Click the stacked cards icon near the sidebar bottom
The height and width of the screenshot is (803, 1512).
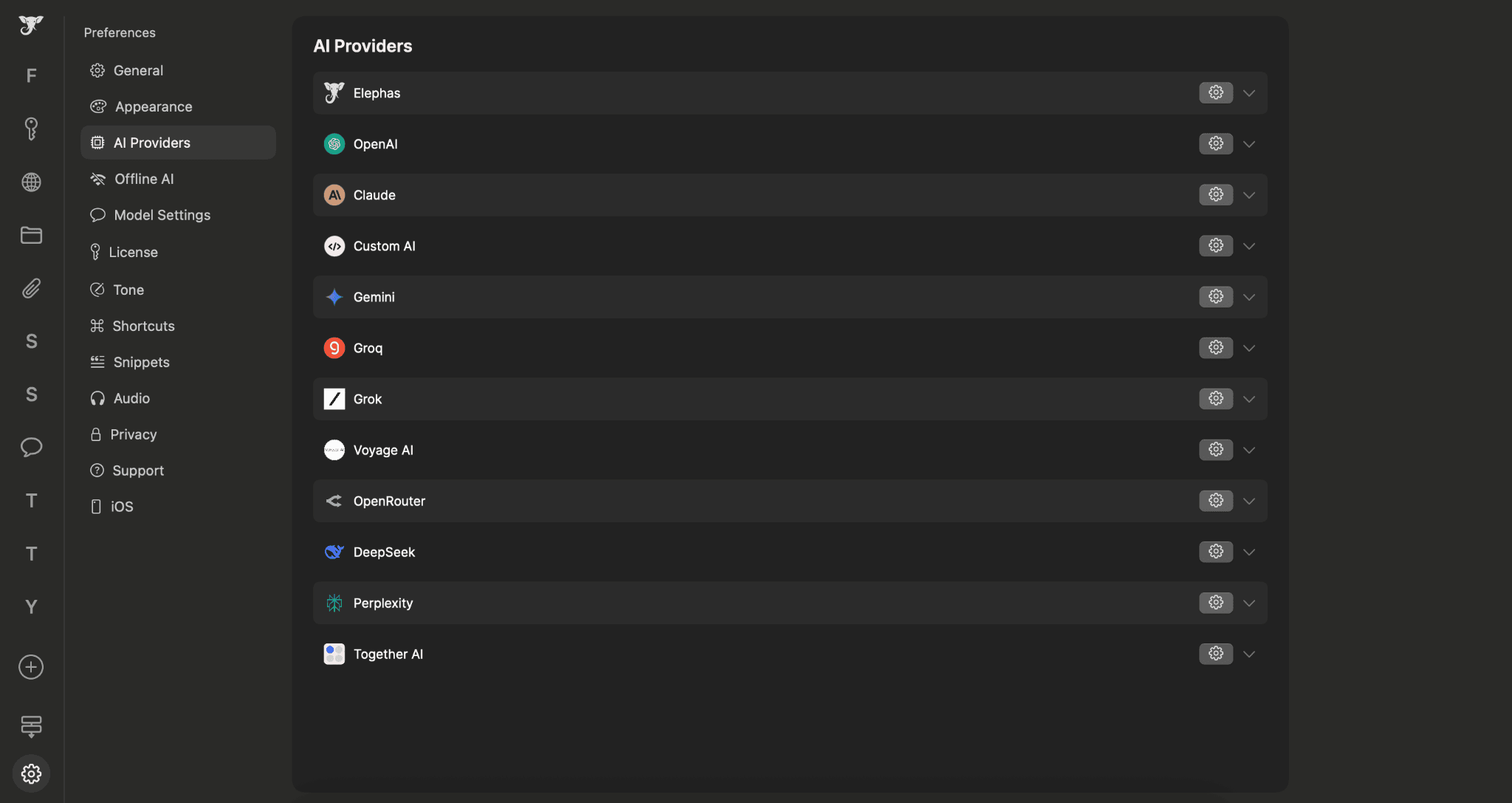pyautogui.click(x=31, y=725)
